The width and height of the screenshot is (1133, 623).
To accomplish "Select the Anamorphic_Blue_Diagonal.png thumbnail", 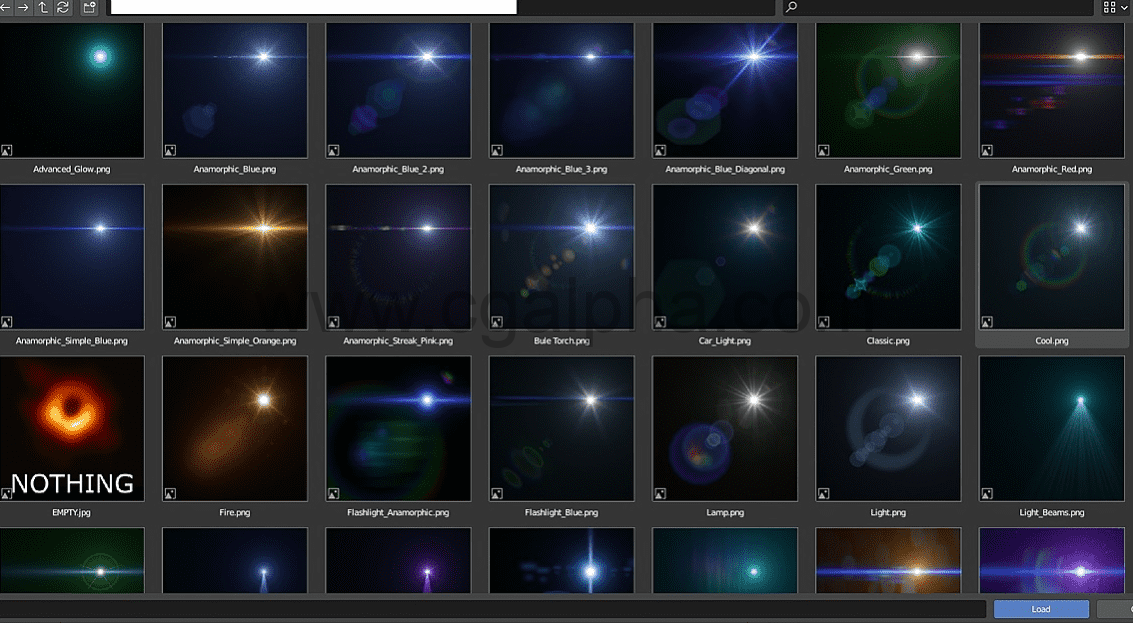I will coord(725,90).
